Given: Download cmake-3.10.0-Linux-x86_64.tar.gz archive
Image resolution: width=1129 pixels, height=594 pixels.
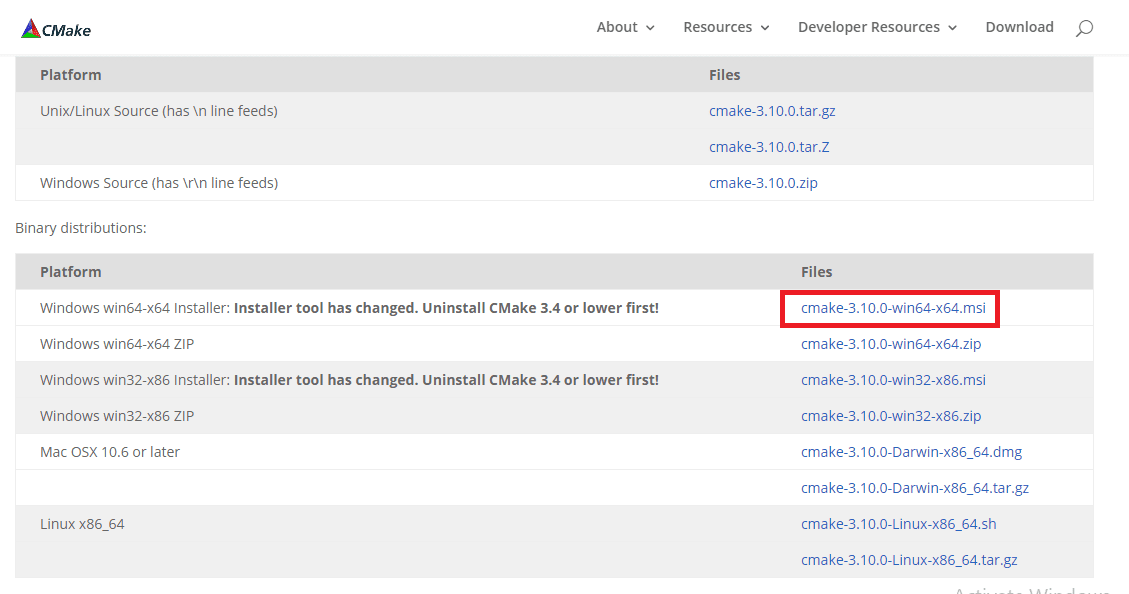Looking at the screenshot, I should [909, 560].
